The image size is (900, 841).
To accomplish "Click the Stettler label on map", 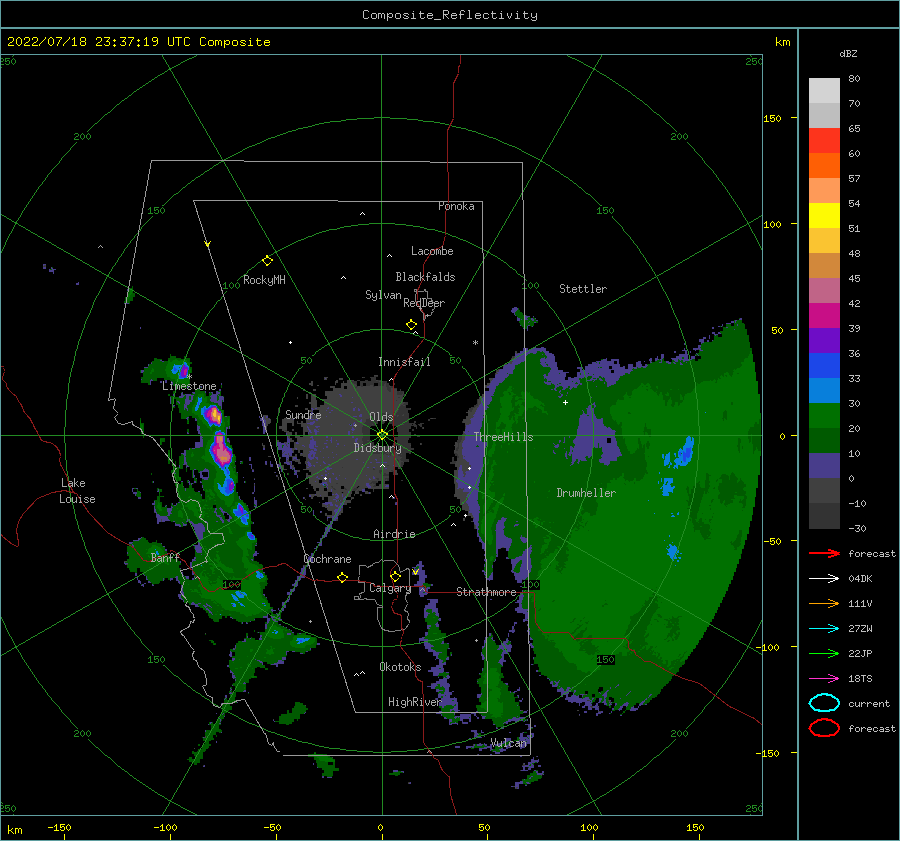I will click(583, 289).
